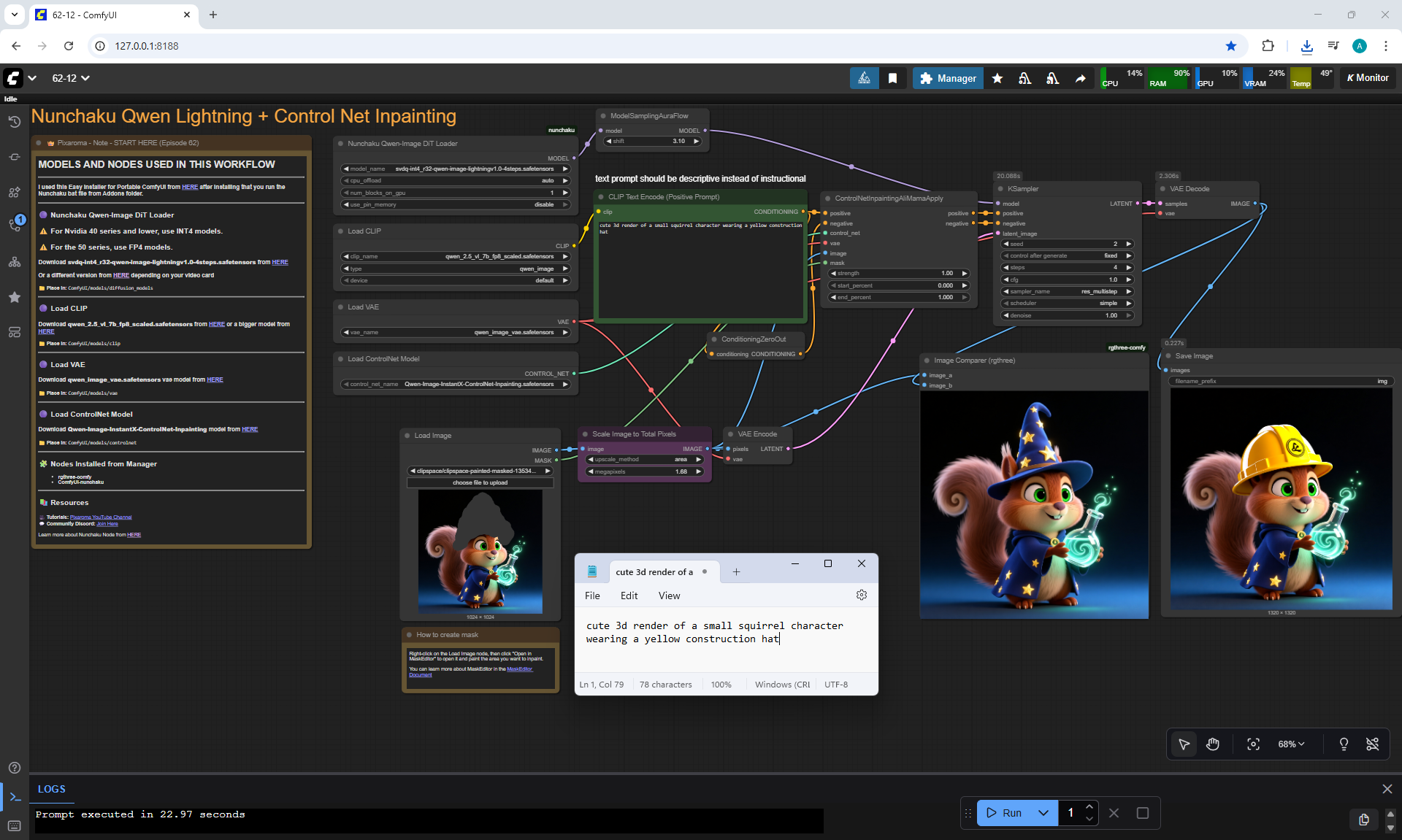Viewport: 1402px width, 840px height.
Task: Expand the Run button options arrow
Action: point(1043,813)
